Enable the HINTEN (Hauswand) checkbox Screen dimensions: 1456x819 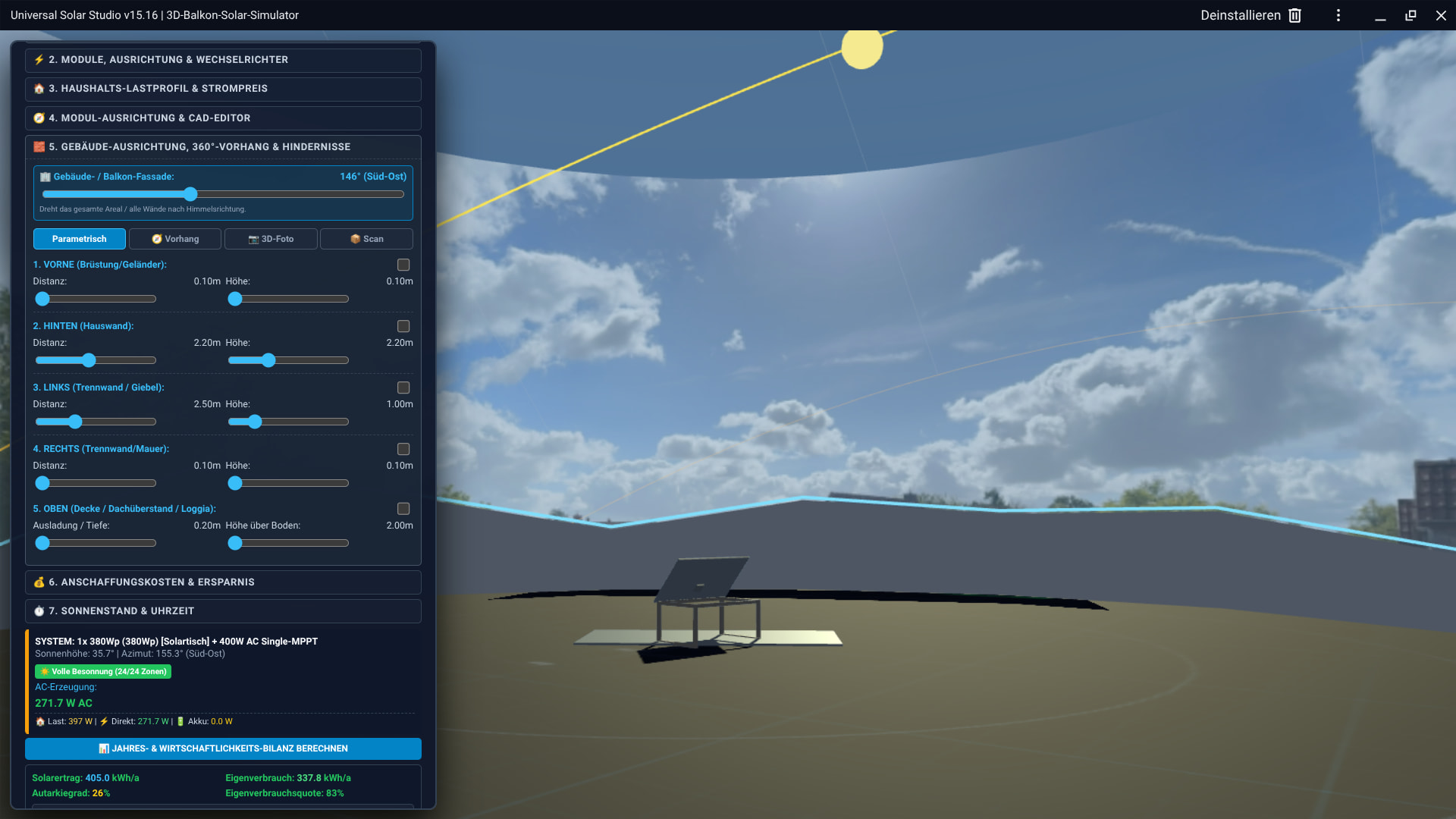click(x=403, y=326)
